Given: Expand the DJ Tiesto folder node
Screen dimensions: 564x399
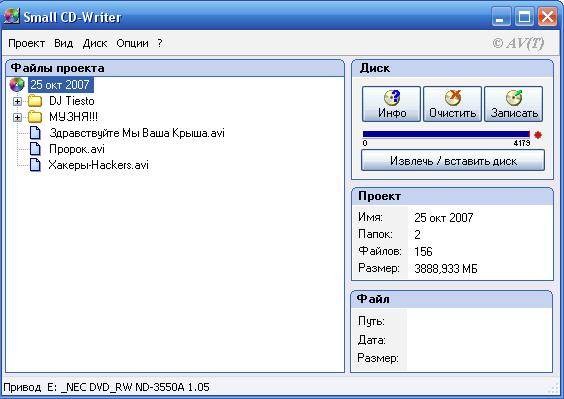Looking at the screenshot, I should click(17, 101).
